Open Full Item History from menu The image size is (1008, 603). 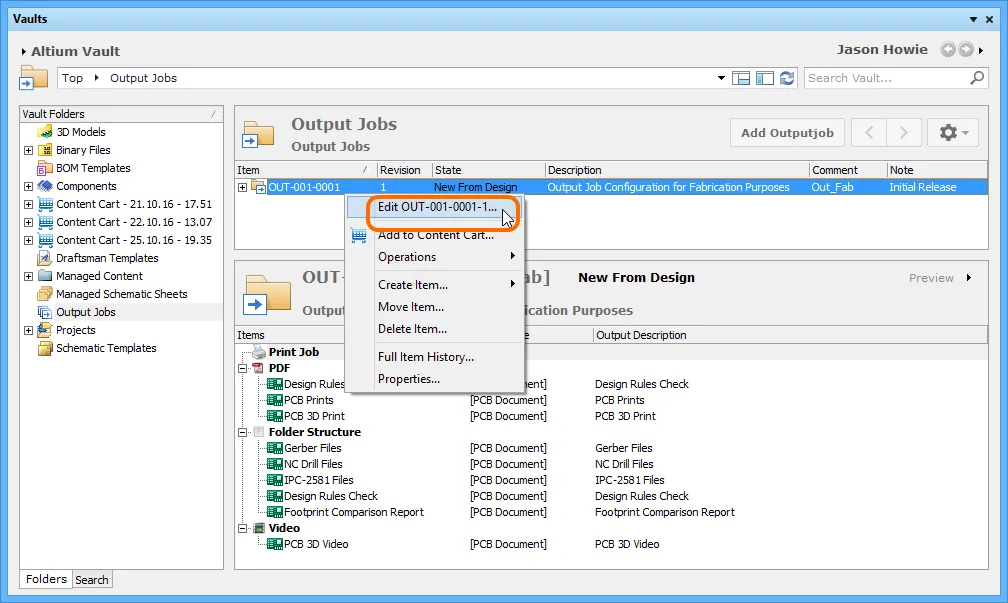coord(435,357)
